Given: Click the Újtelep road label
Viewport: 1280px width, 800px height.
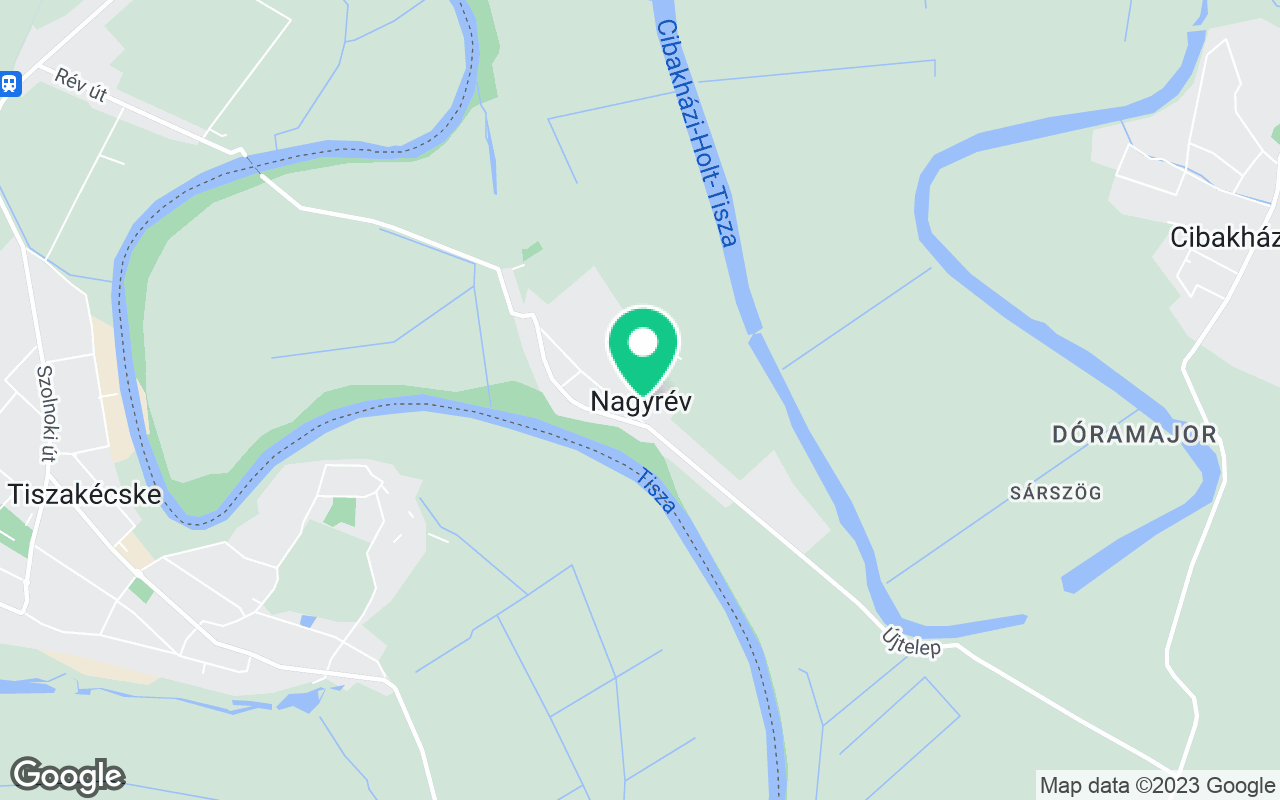Looking at the screenshot, I should [x=912, y=642].
